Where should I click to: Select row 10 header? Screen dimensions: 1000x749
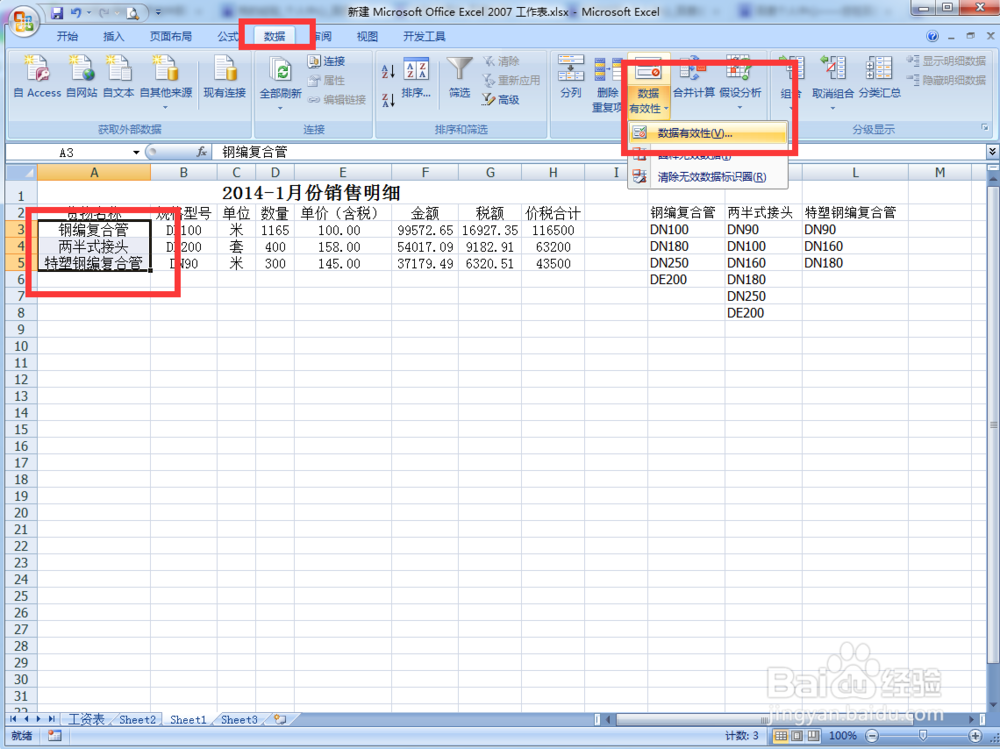[x=21, y=346]
